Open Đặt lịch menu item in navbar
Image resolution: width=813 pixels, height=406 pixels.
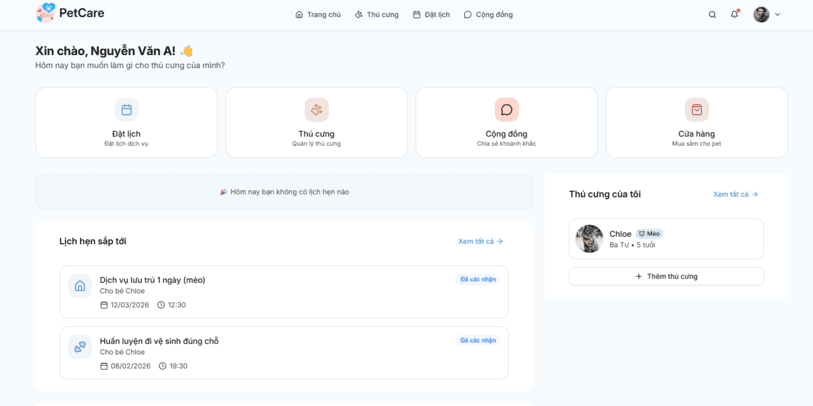click(431, 15)
